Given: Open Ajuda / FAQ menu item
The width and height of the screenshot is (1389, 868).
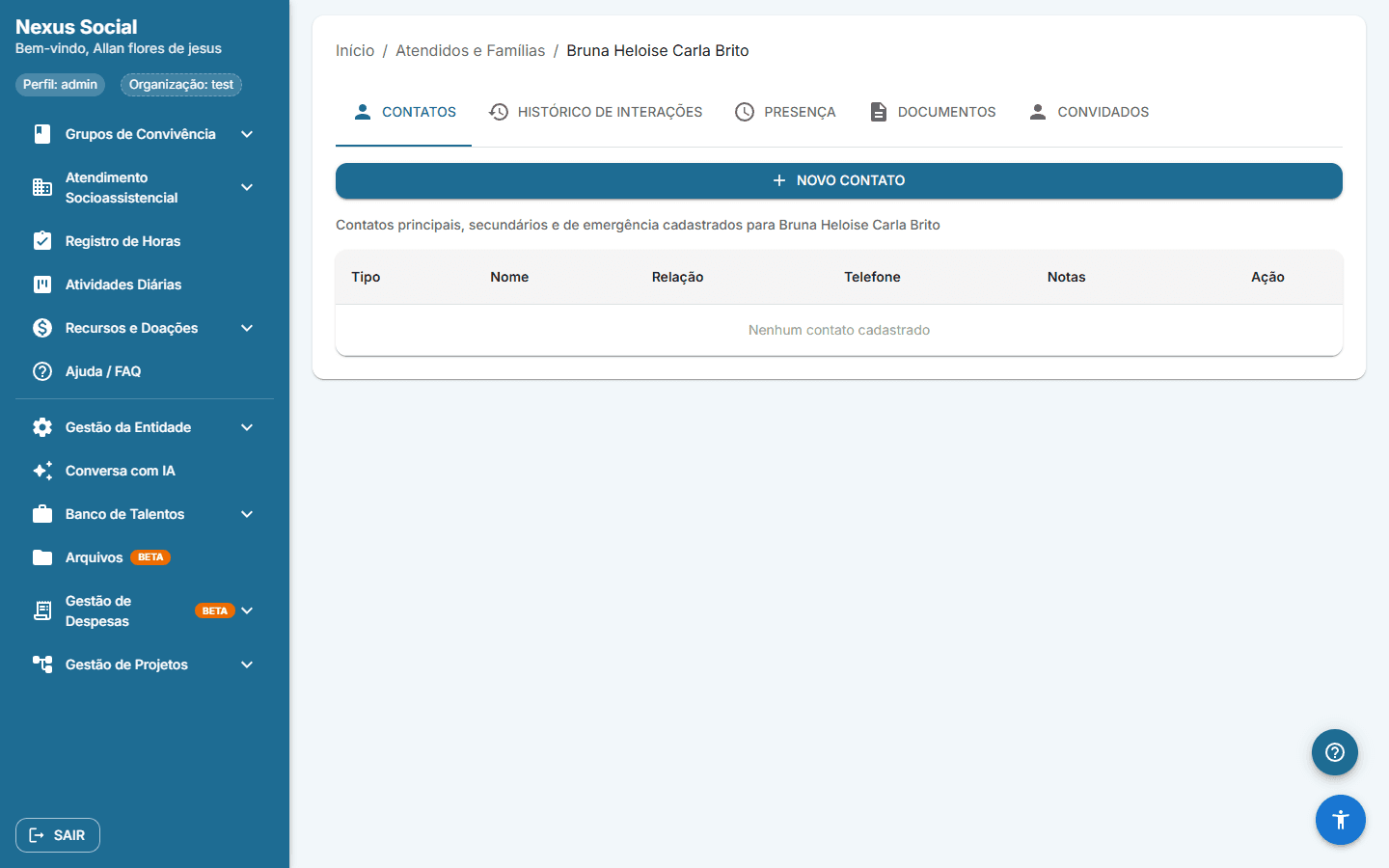Looking at the screenshot, I should pos(145,371).
